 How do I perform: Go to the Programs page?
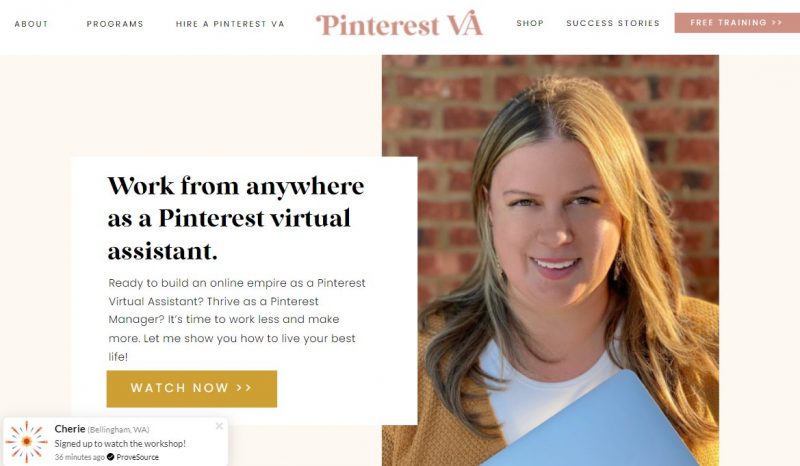(115, 24)
